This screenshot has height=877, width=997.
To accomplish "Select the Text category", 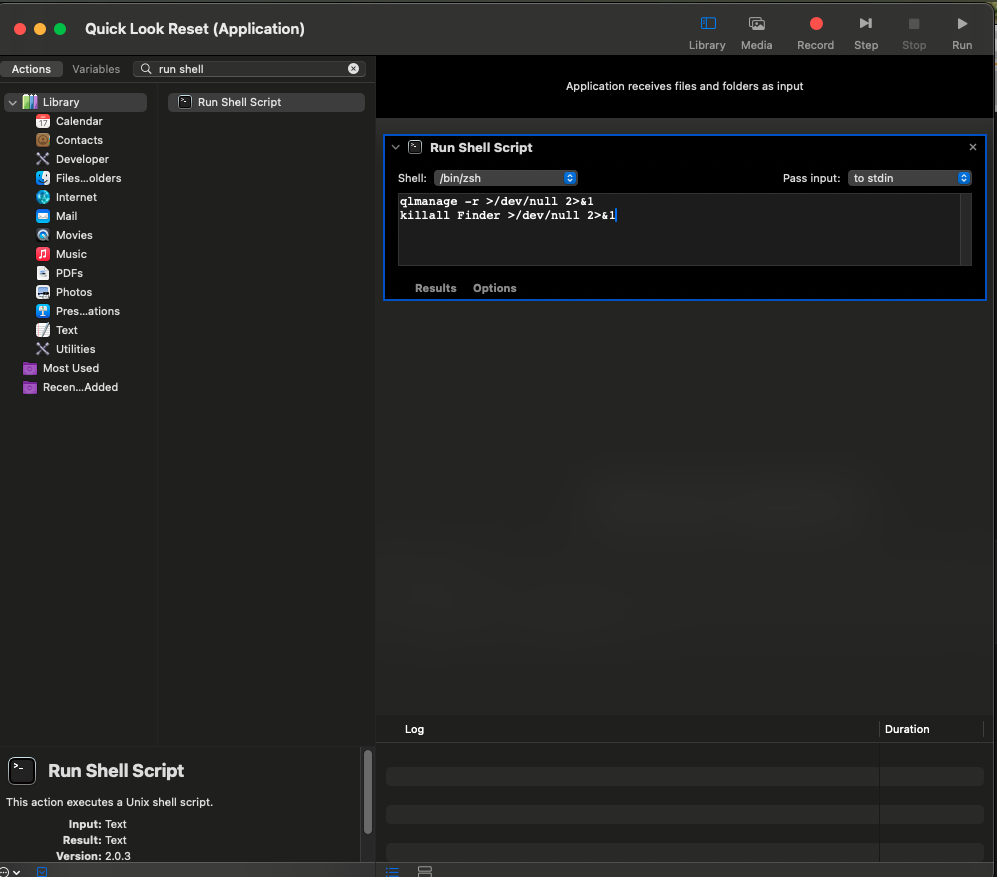I will pos(66,330).
